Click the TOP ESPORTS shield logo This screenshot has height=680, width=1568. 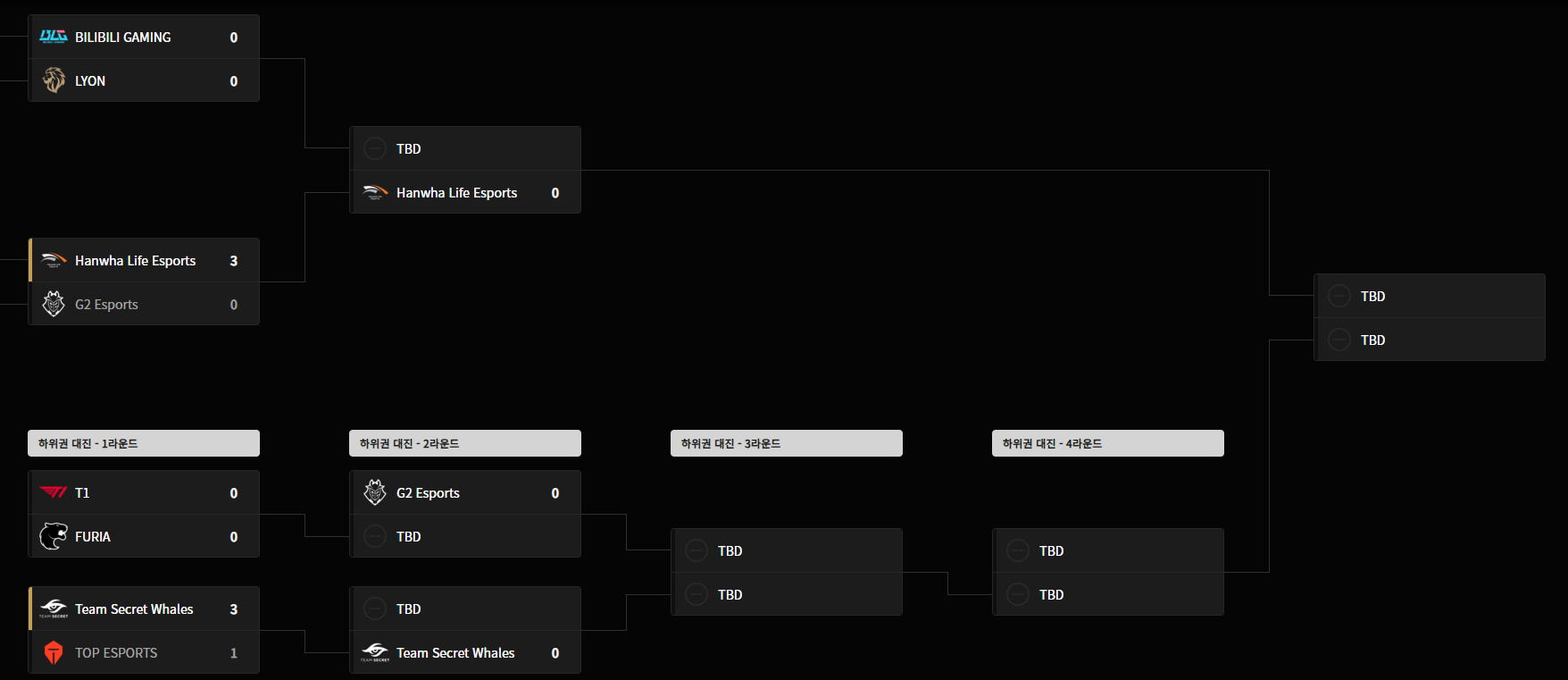point(54,652)
